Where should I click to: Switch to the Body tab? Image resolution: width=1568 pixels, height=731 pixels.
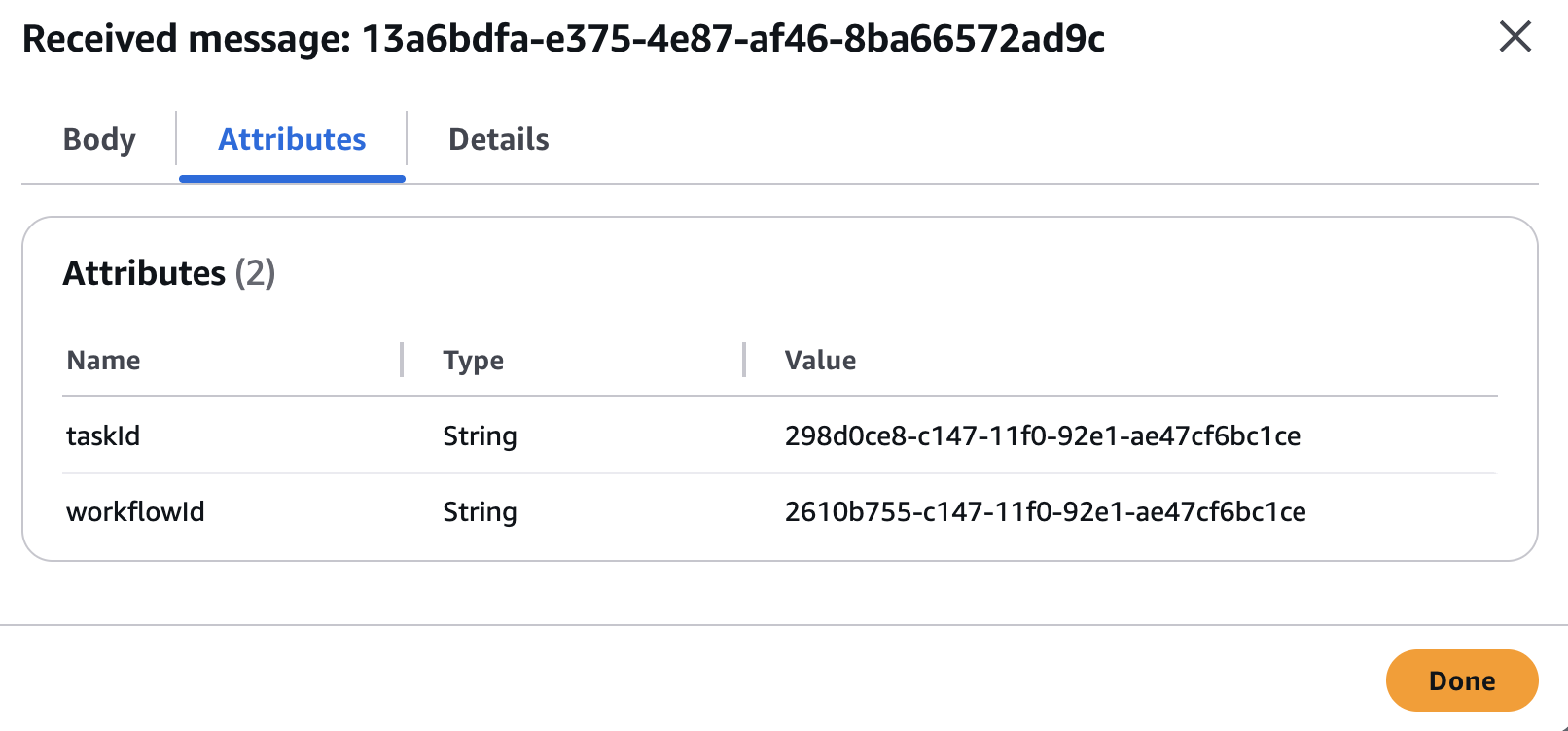pyautogui.click(x=98, y=139)
